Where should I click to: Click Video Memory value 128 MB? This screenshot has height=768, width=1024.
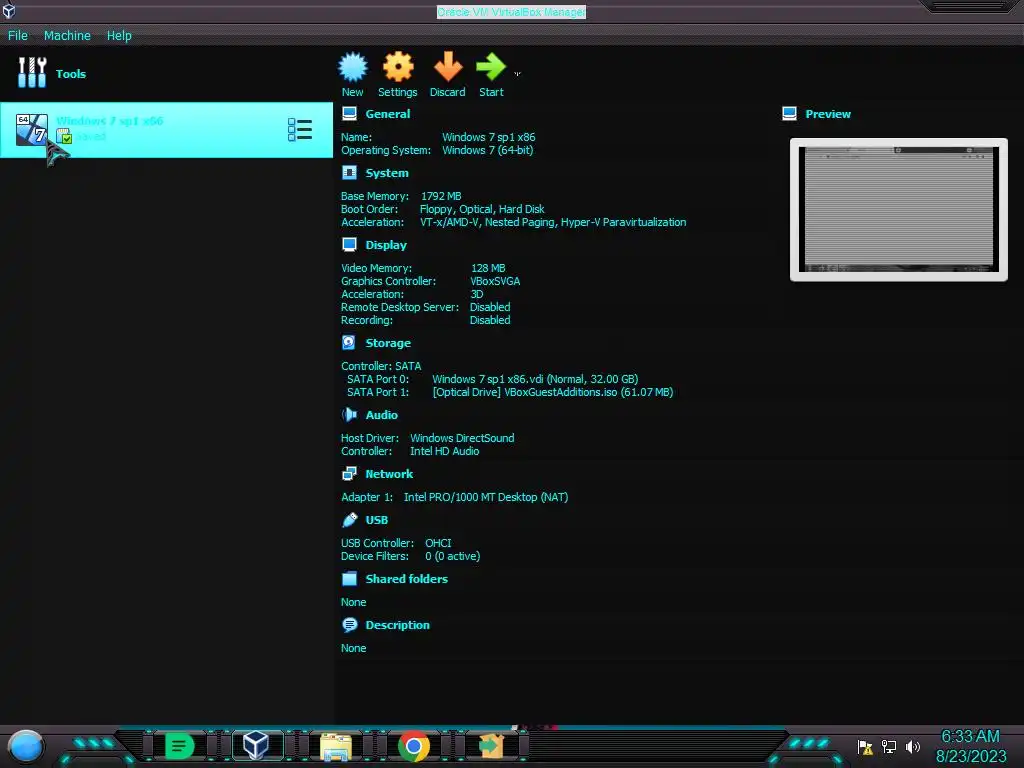pyautogui.click(x=488, y=268)
